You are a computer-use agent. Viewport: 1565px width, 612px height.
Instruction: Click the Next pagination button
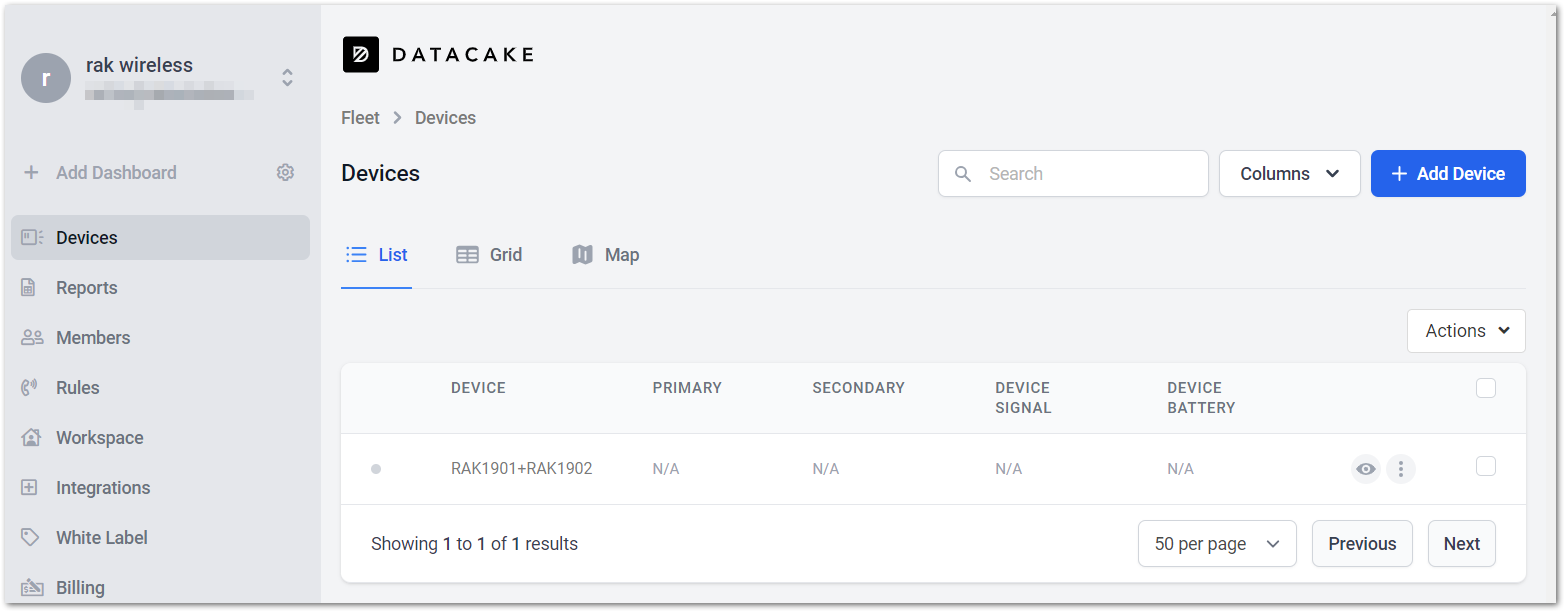click(x=1462, y=544)
